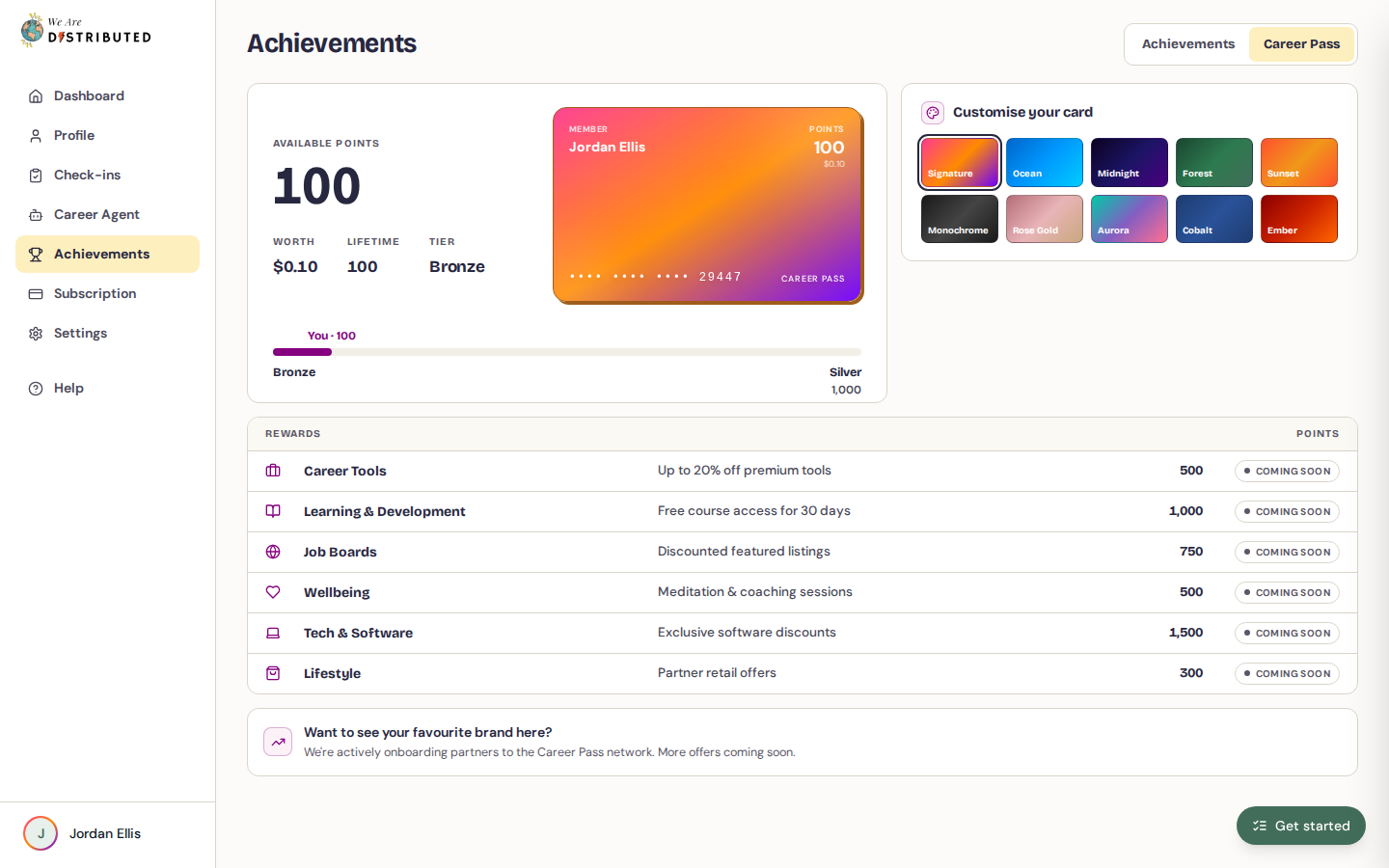Click the Learning & Development book icon
The image size is (1389, 868).
click(273, 511)
